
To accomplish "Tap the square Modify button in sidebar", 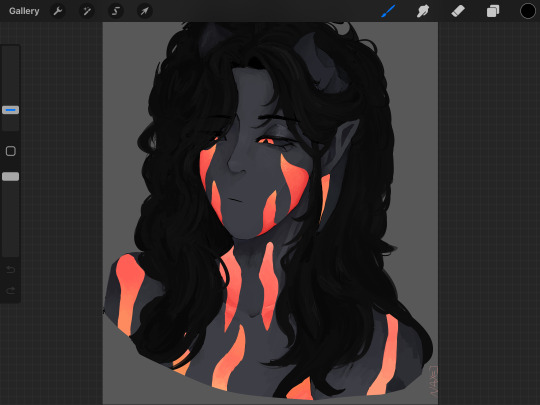I will point(11,151).
